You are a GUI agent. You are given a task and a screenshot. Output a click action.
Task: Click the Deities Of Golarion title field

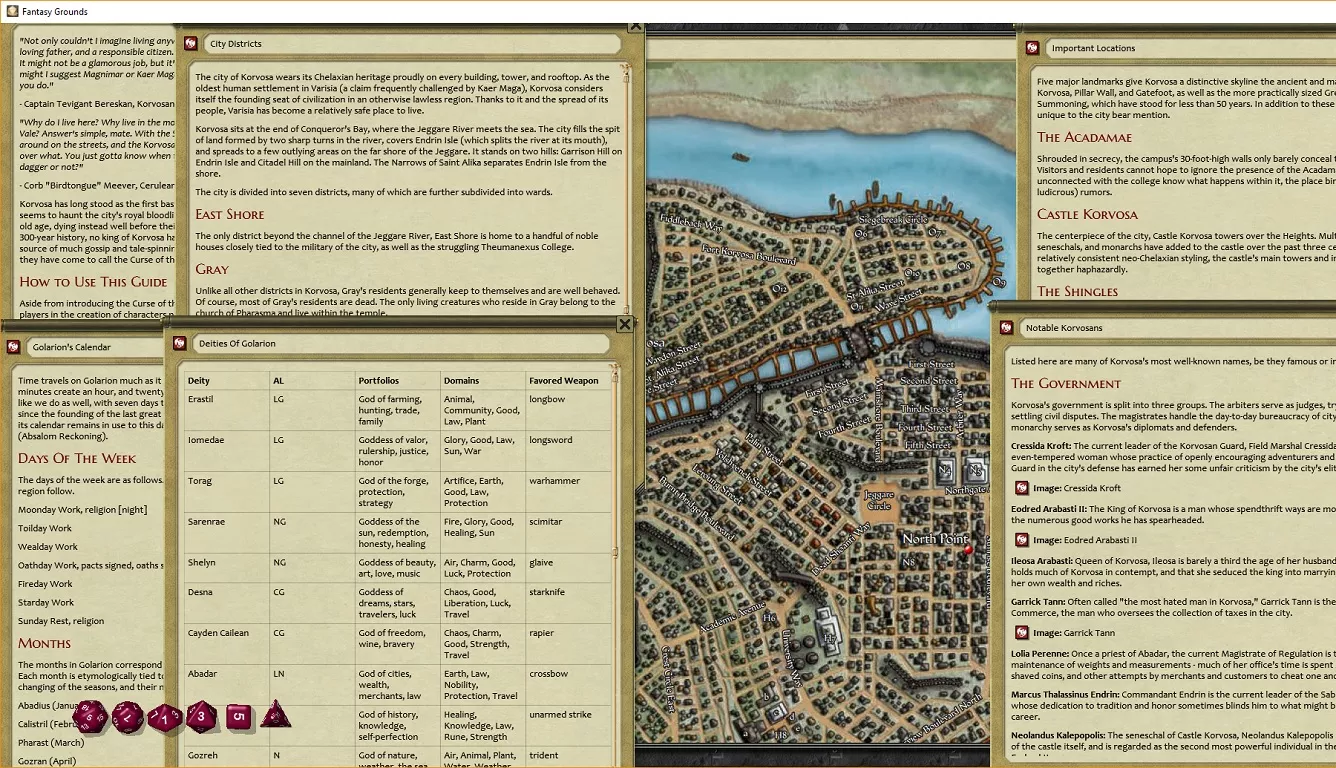tap(401, 343)
